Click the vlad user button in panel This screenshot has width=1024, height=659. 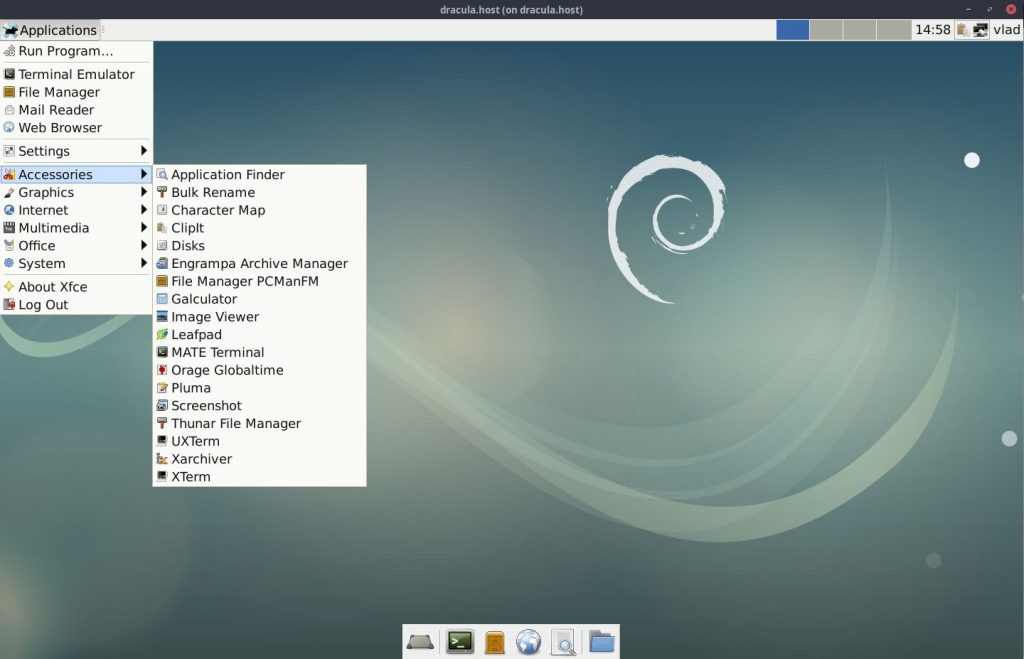pos(1006,30)
